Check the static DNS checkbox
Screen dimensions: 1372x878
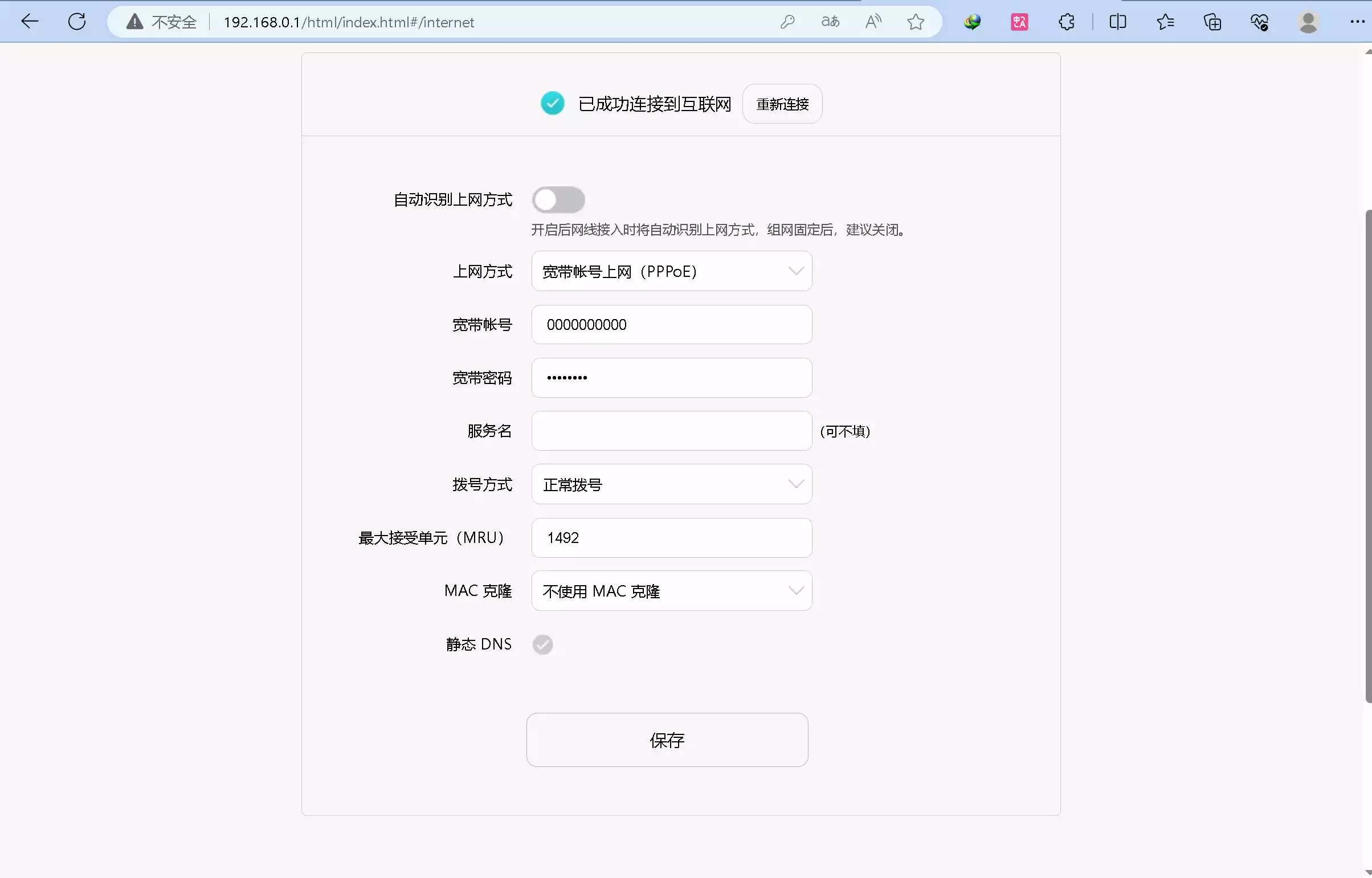pos(542,644)
